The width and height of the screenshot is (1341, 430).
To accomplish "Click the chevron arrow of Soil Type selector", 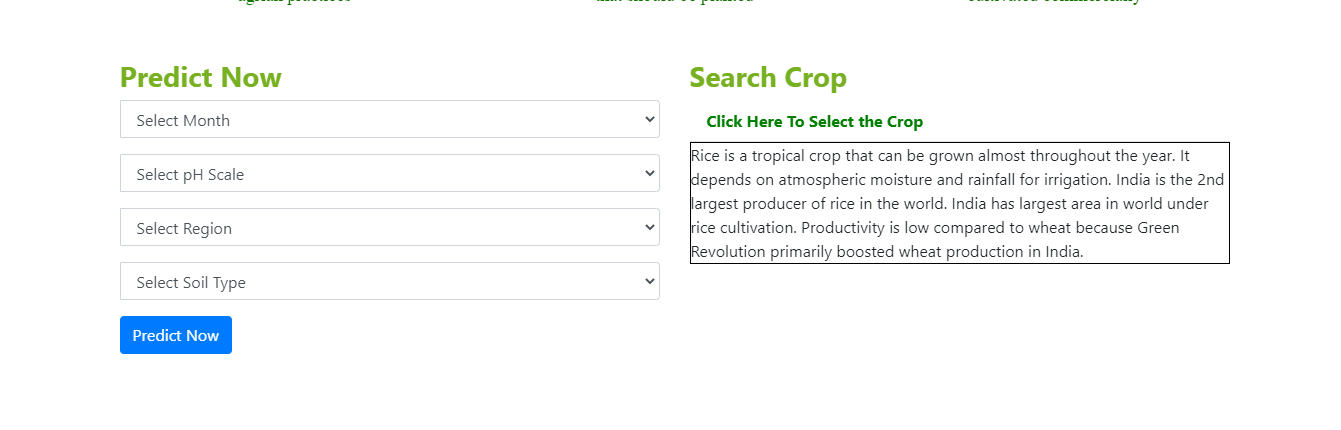I will (650, 281).
